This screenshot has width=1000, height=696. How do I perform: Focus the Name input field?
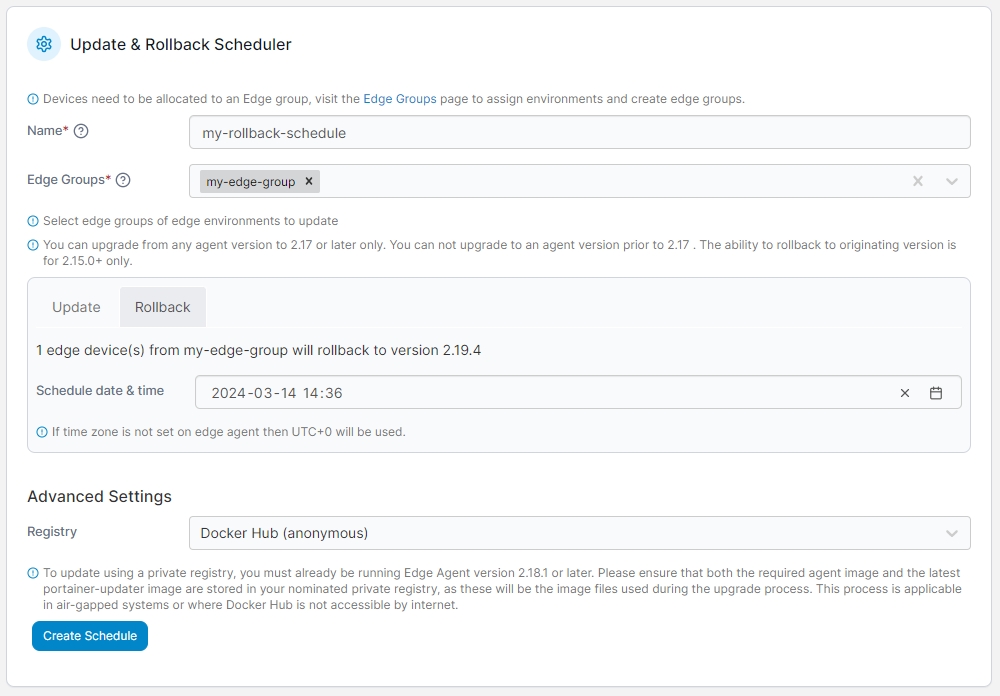point(580,133)
